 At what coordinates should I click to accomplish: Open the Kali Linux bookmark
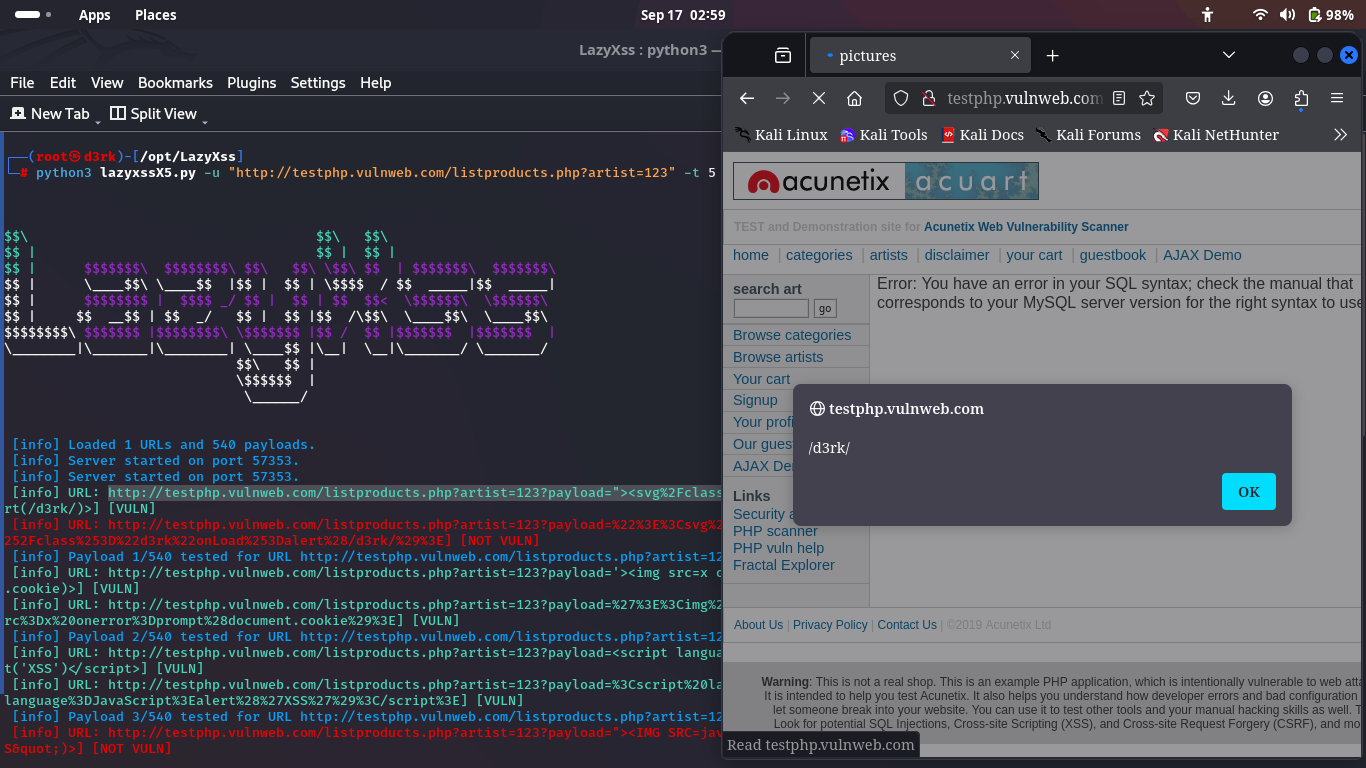point(781,134)
